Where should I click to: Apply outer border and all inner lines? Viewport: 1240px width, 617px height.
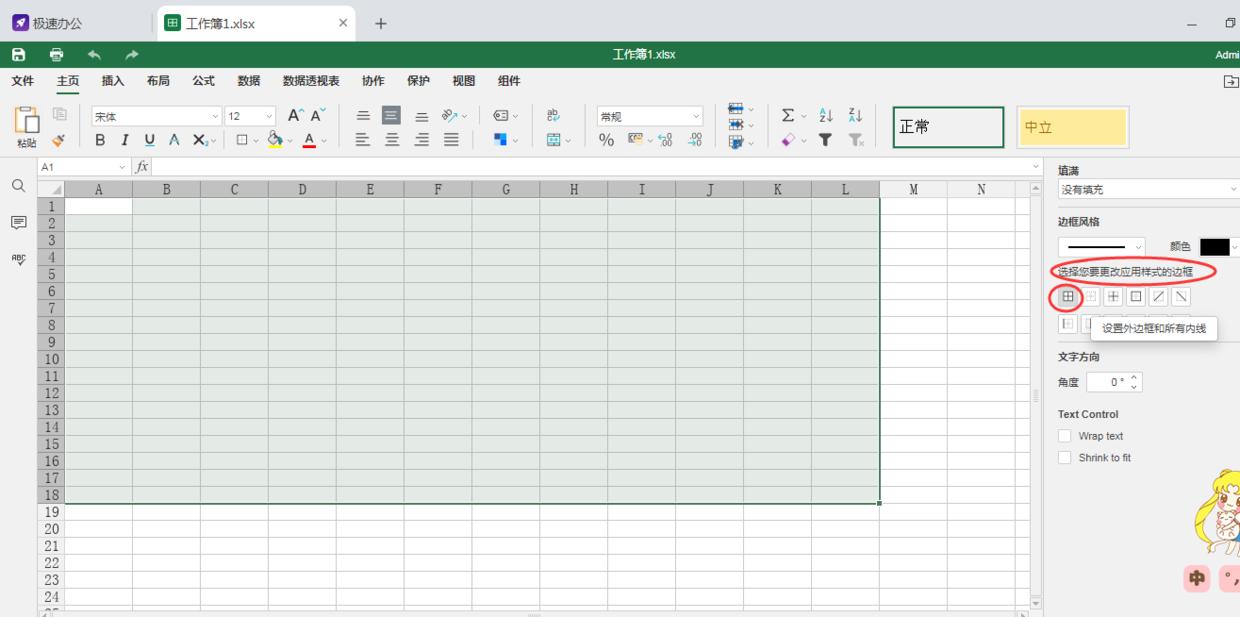pos(1068,297)
